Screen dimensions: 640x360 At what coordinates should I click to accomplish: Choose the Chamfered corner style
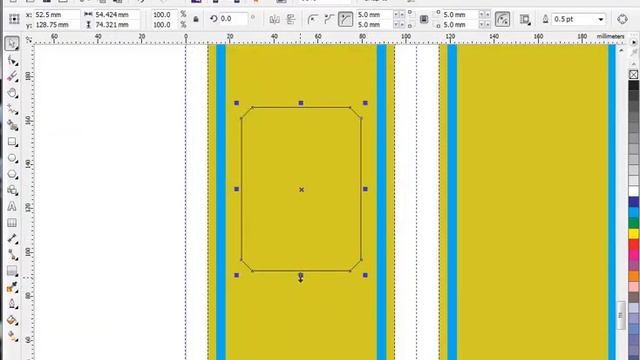point(345,19)
